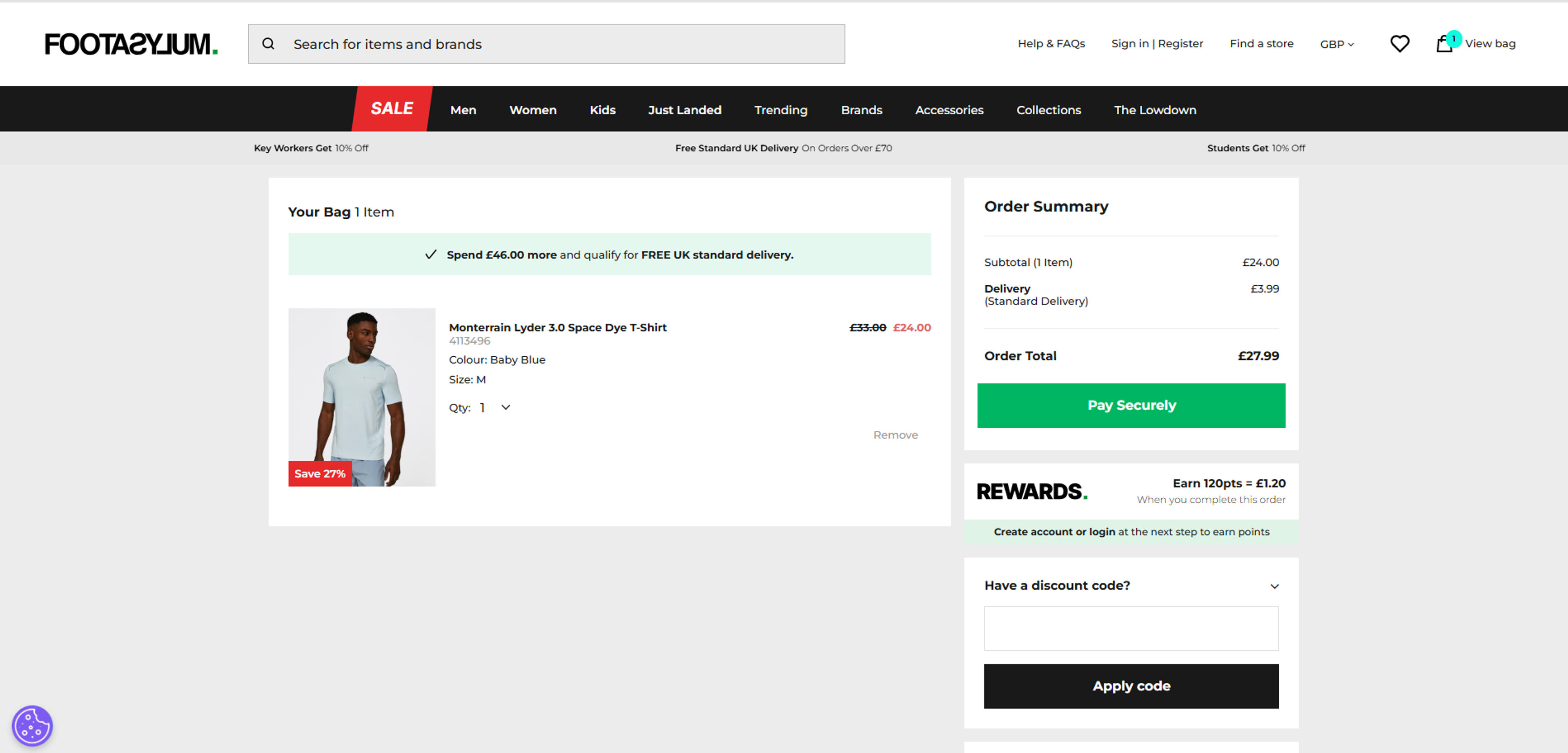Click the shopping bag icon
1568x753 pixels.
(x=1444, y=44)
